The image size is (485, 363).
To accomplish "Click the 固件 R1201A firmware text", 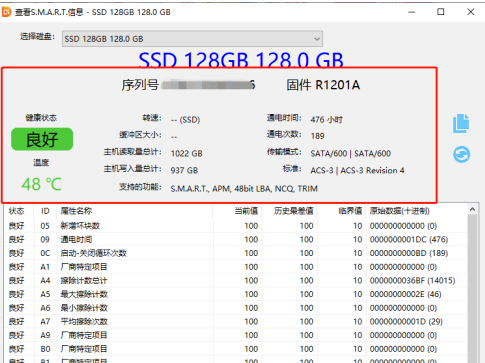I will (x=323, y=85).
